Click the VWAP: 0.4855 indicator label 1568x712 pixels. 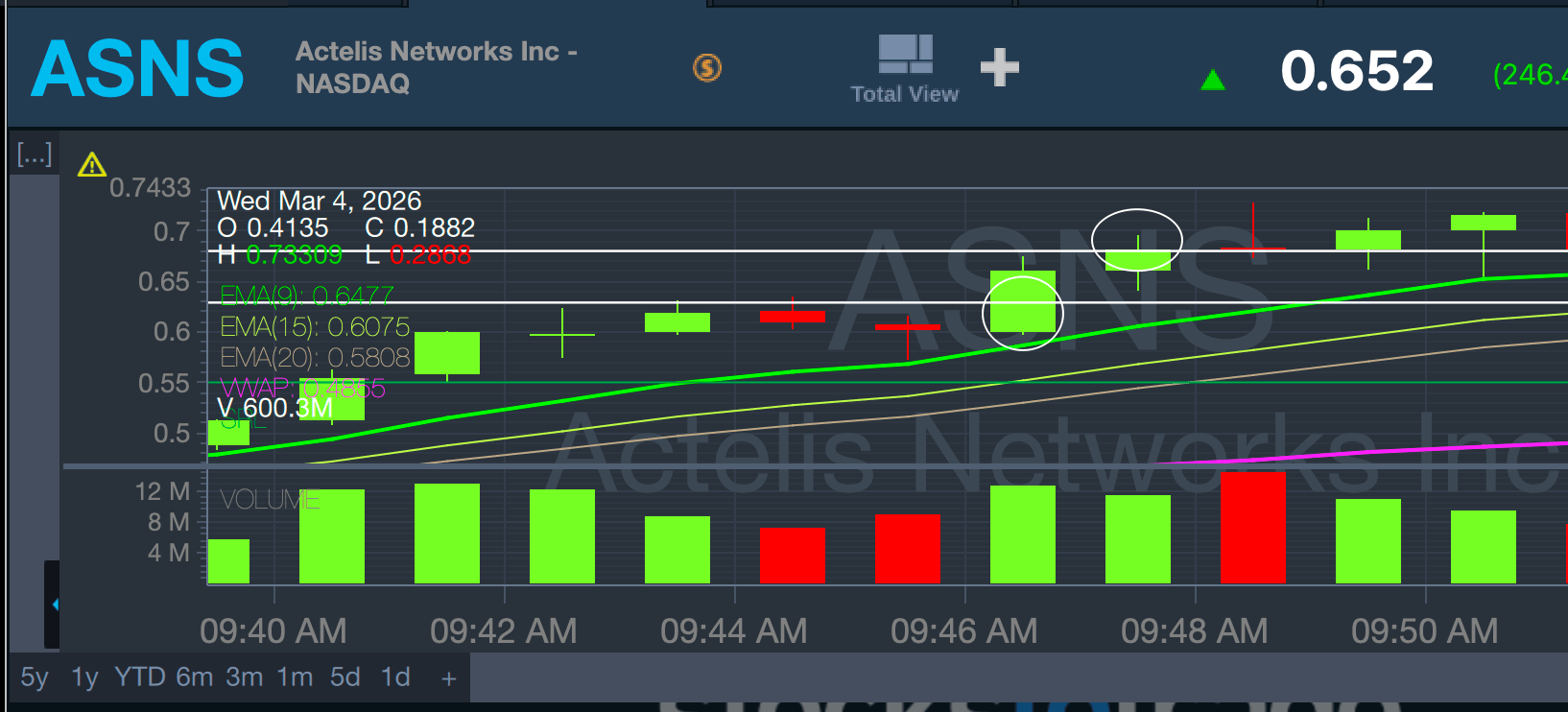302,389
